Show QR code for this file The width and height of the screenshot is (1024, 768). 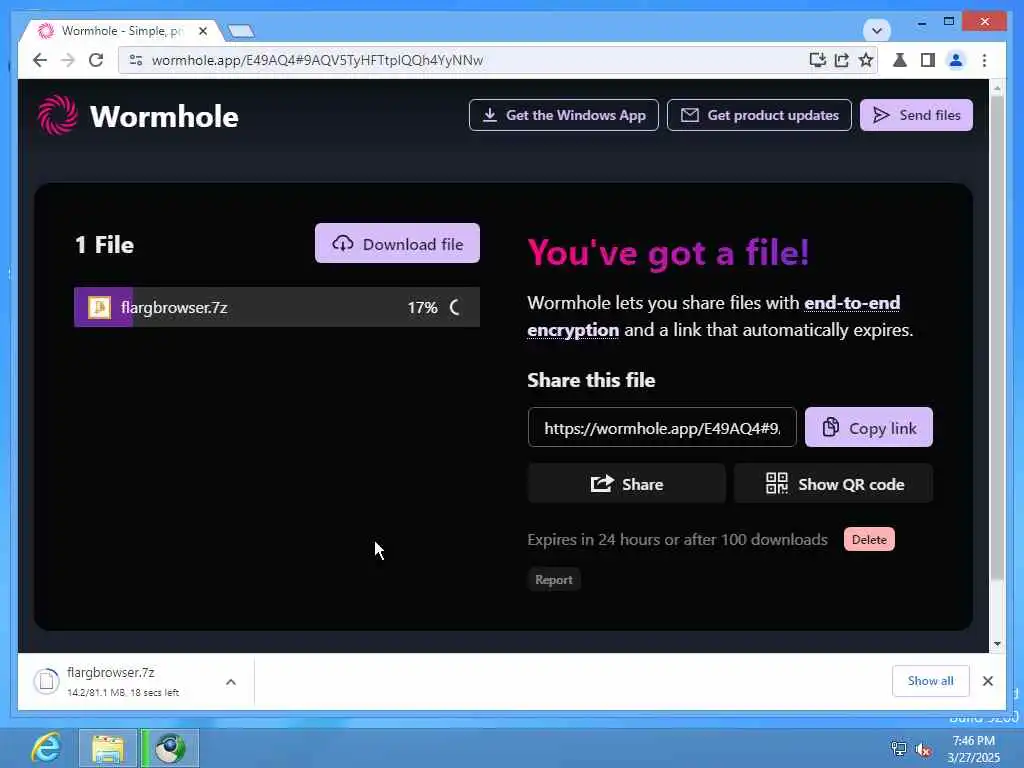coord(833,484)
